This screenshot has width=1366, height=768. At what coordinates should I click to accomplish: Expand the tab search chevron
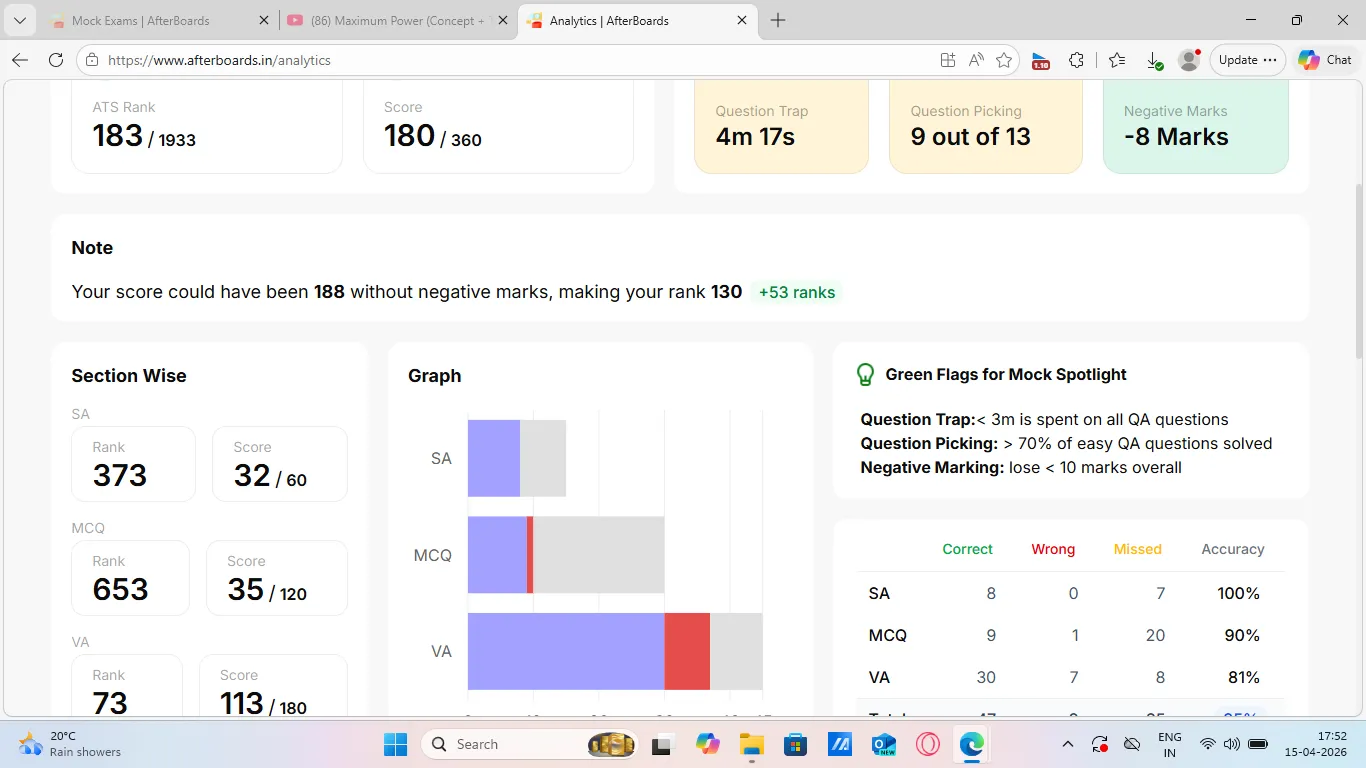click(19, 20)
